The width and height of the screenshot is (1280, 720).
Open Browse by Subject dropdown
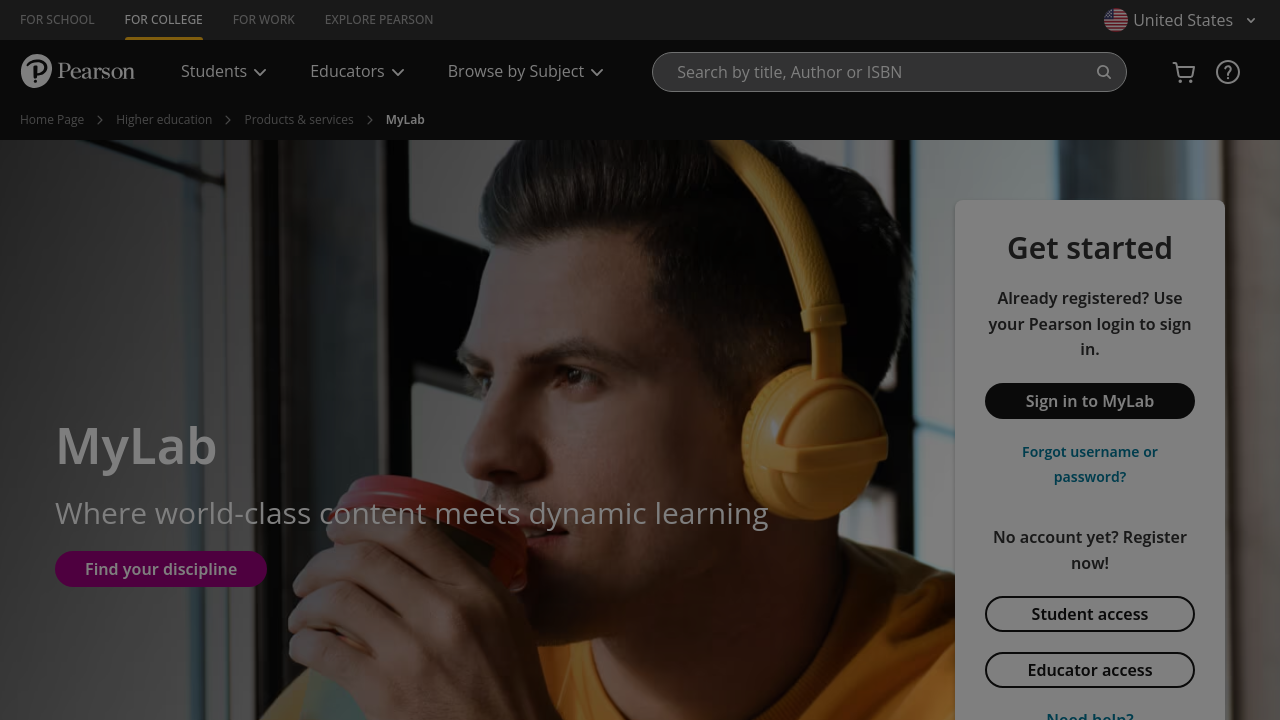point(525,72)
